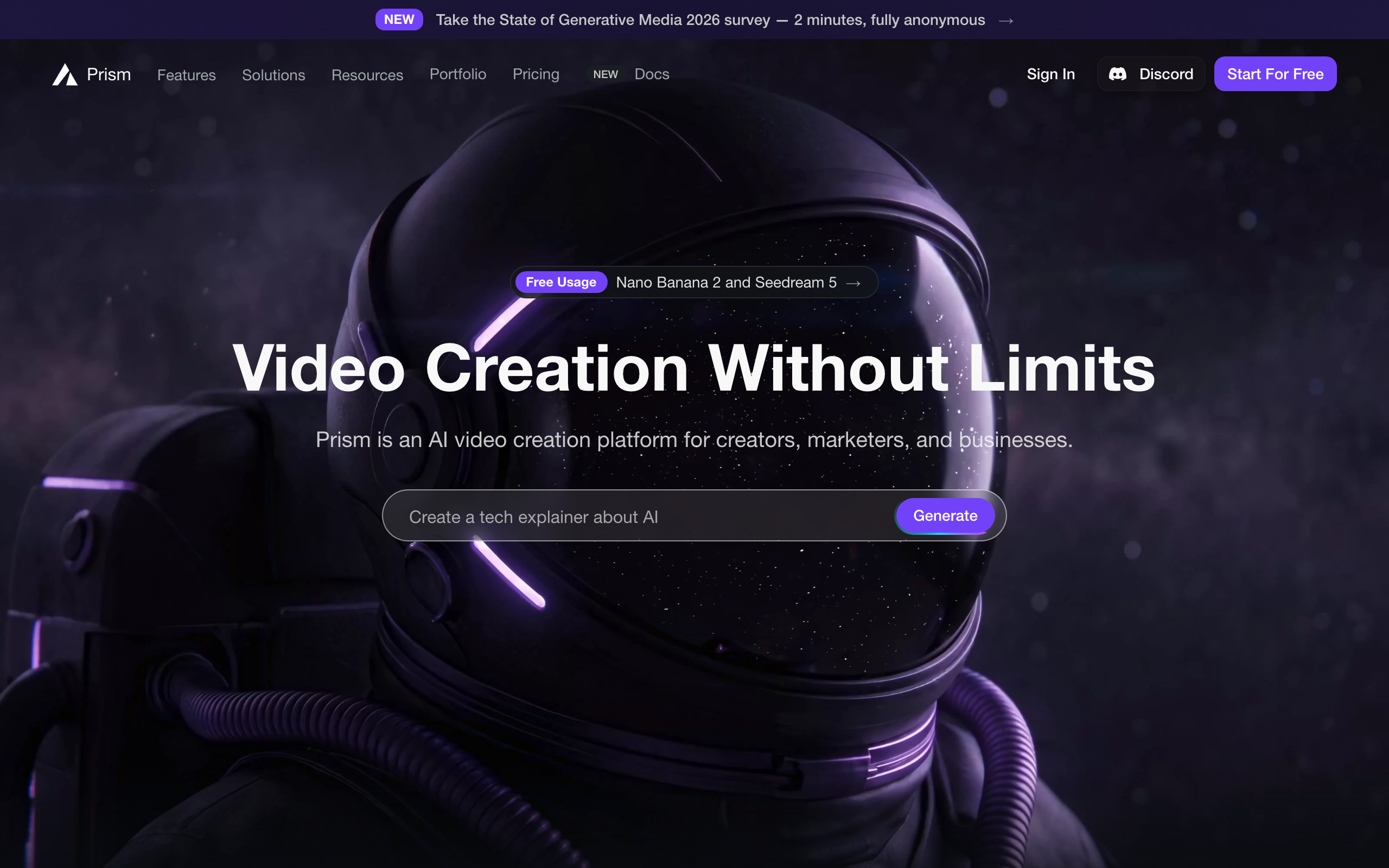
Task: Go to the Portfolio page
Action: [x=457, y=74]
